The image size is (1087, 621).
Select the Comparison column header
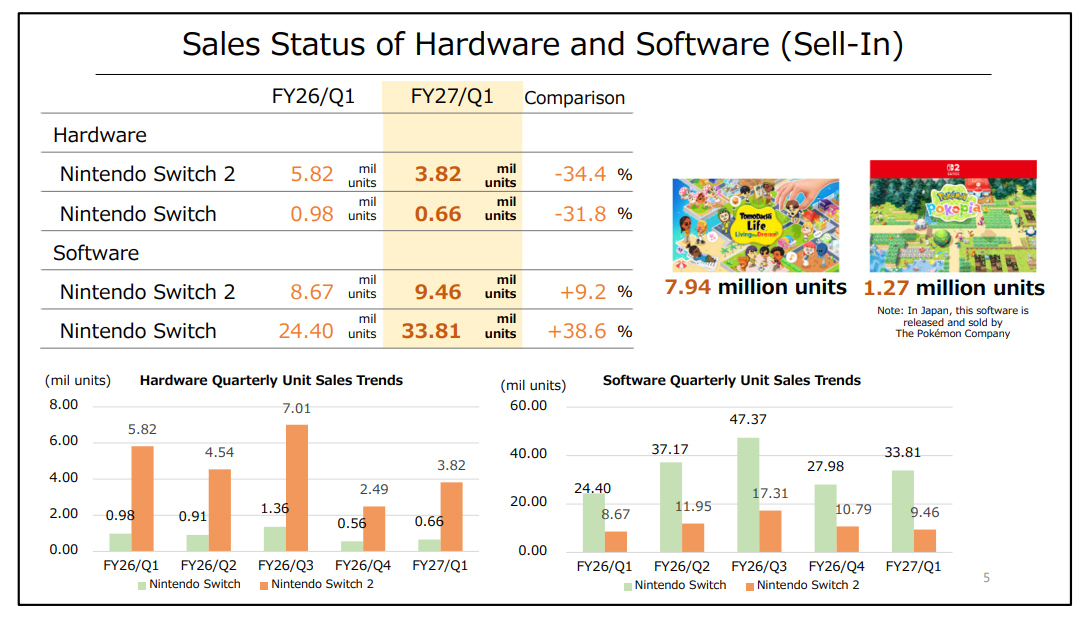point(575,98)
